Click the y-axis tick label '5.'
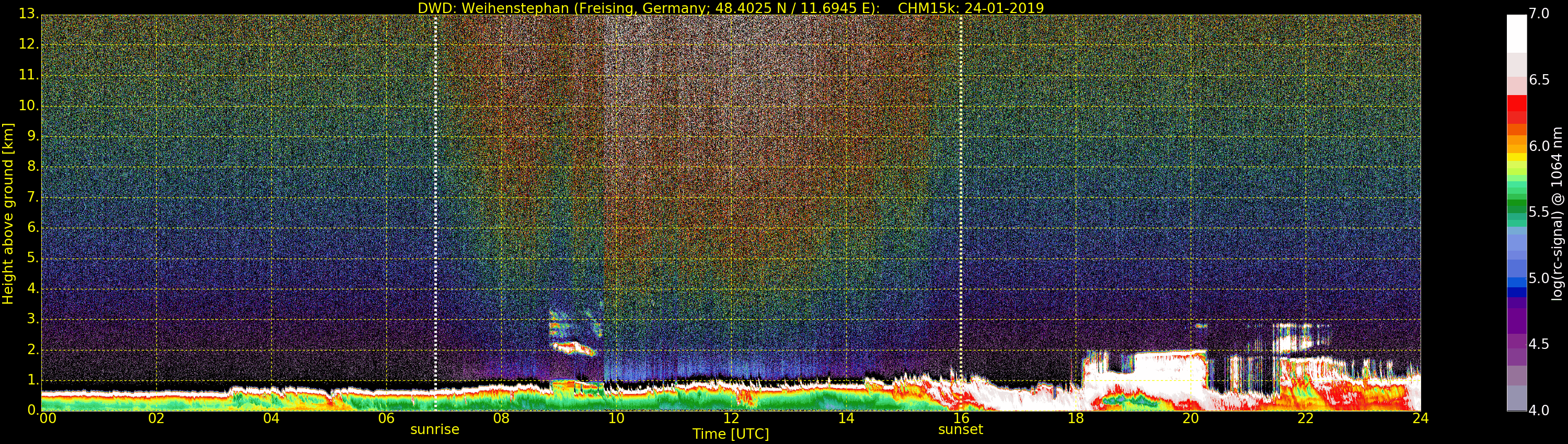The image size is (1568, 444). pyautogui.click(x=33, y=258)
